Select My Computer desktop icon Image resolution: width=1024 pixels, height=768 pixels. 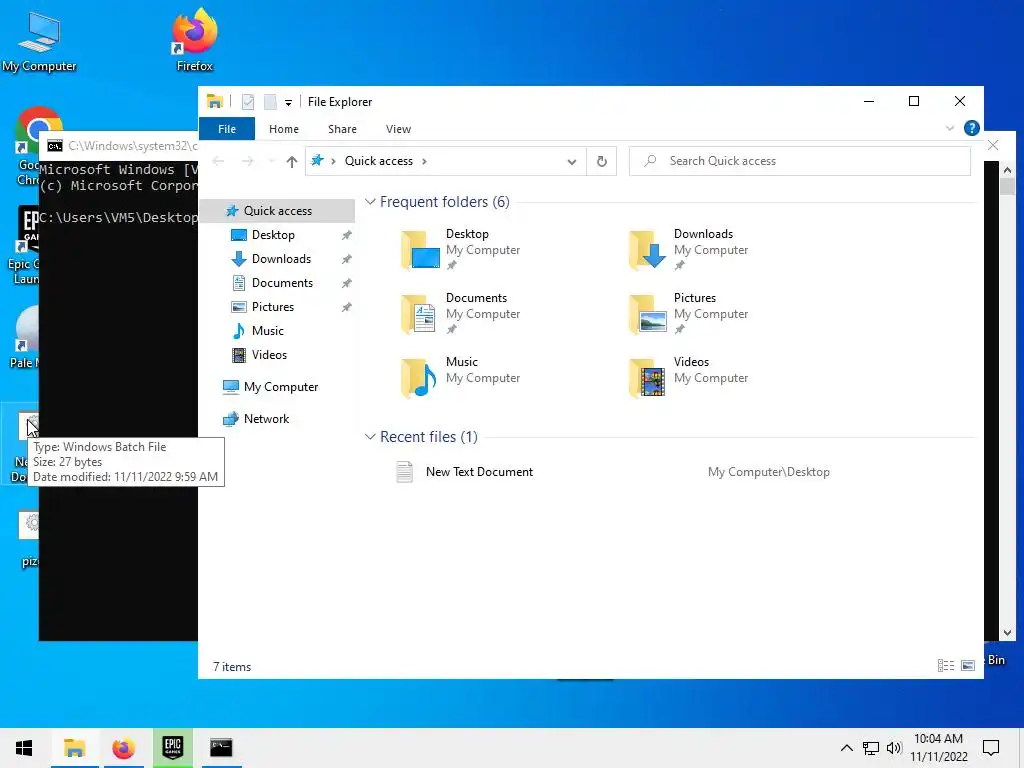[39, 42]
